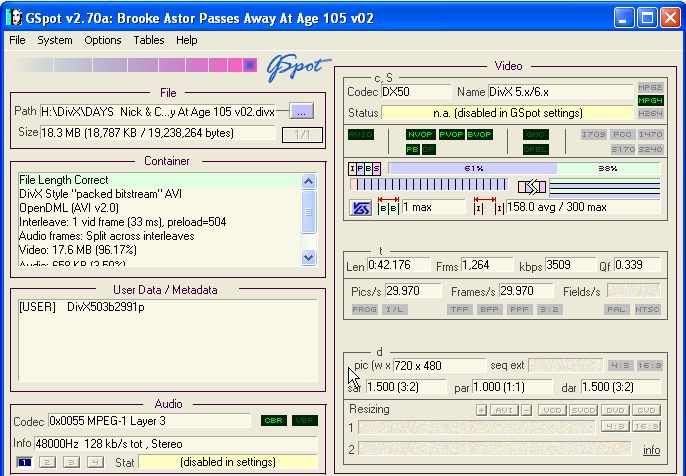Click the GMC indicator
Image resolution: width=686 pixels, height=476 pixels.
tap(536, 135)
